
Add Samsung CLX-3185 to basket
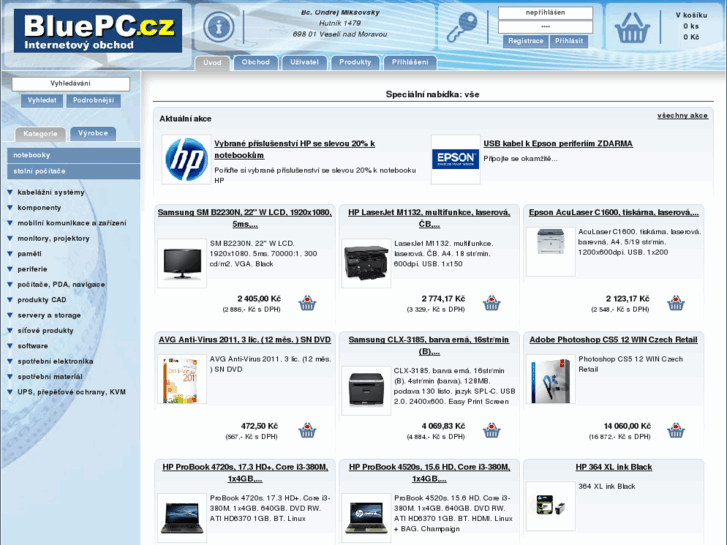tap(491, 431)
